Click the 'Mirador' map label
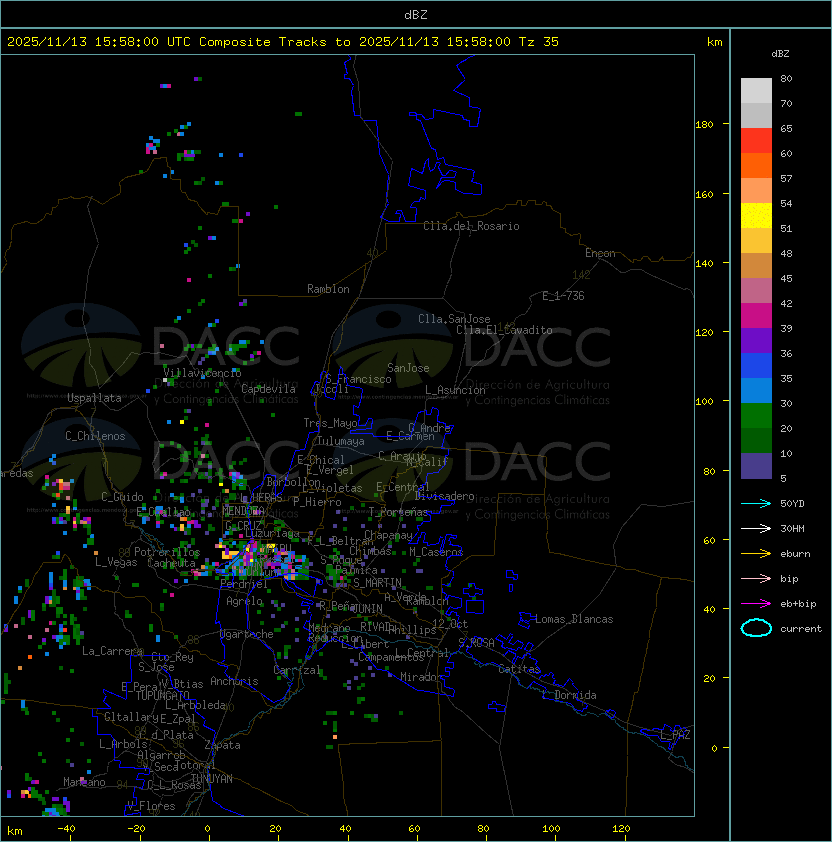 click(422, 677)
